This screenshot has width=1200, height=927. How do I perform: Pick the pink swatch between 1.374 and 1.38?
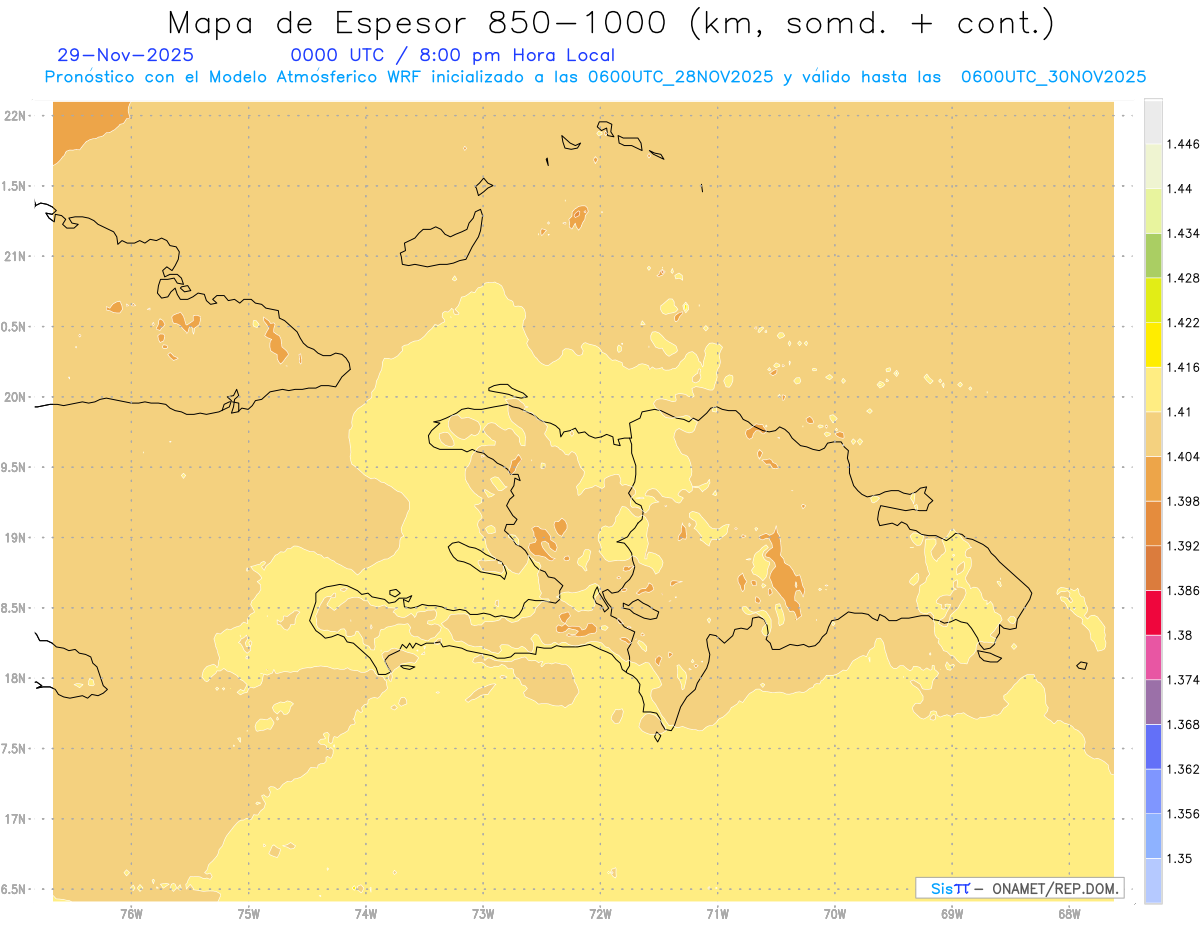tap(1153, 657)
